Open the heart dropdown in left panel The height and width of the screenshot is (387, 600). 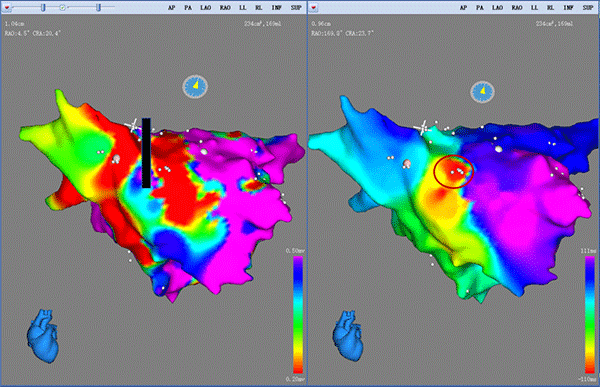click(7, 8)
